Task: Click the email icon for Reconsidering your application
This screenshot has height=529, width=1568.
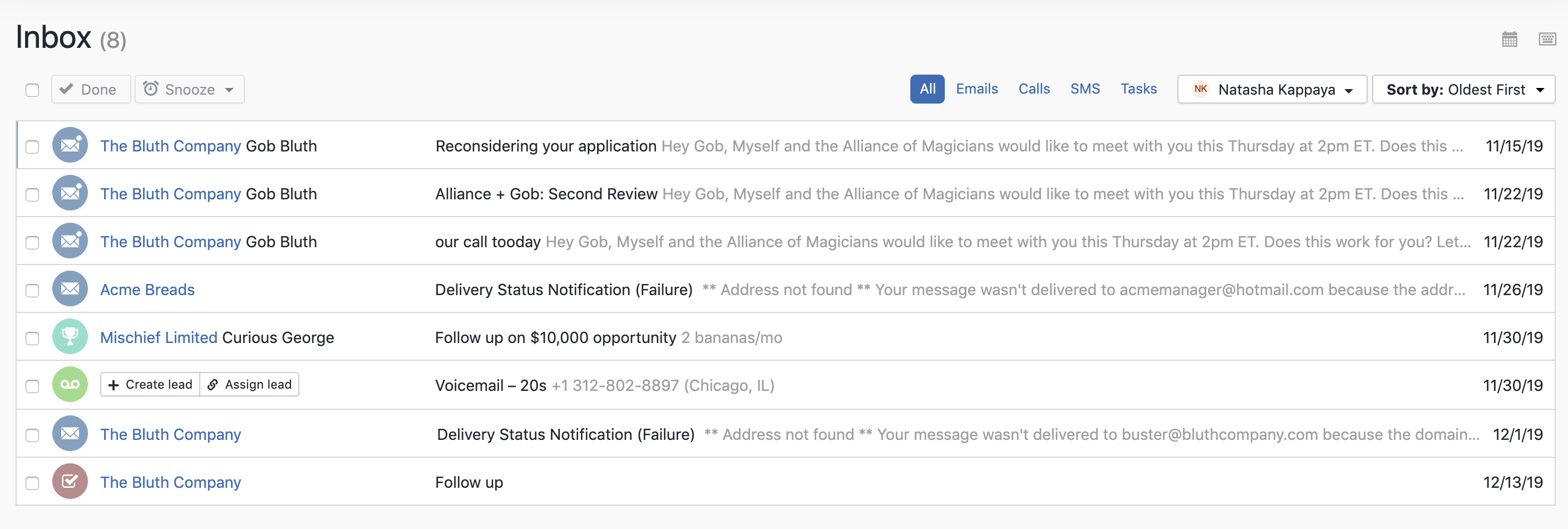Action: click(x=70, y=146)
